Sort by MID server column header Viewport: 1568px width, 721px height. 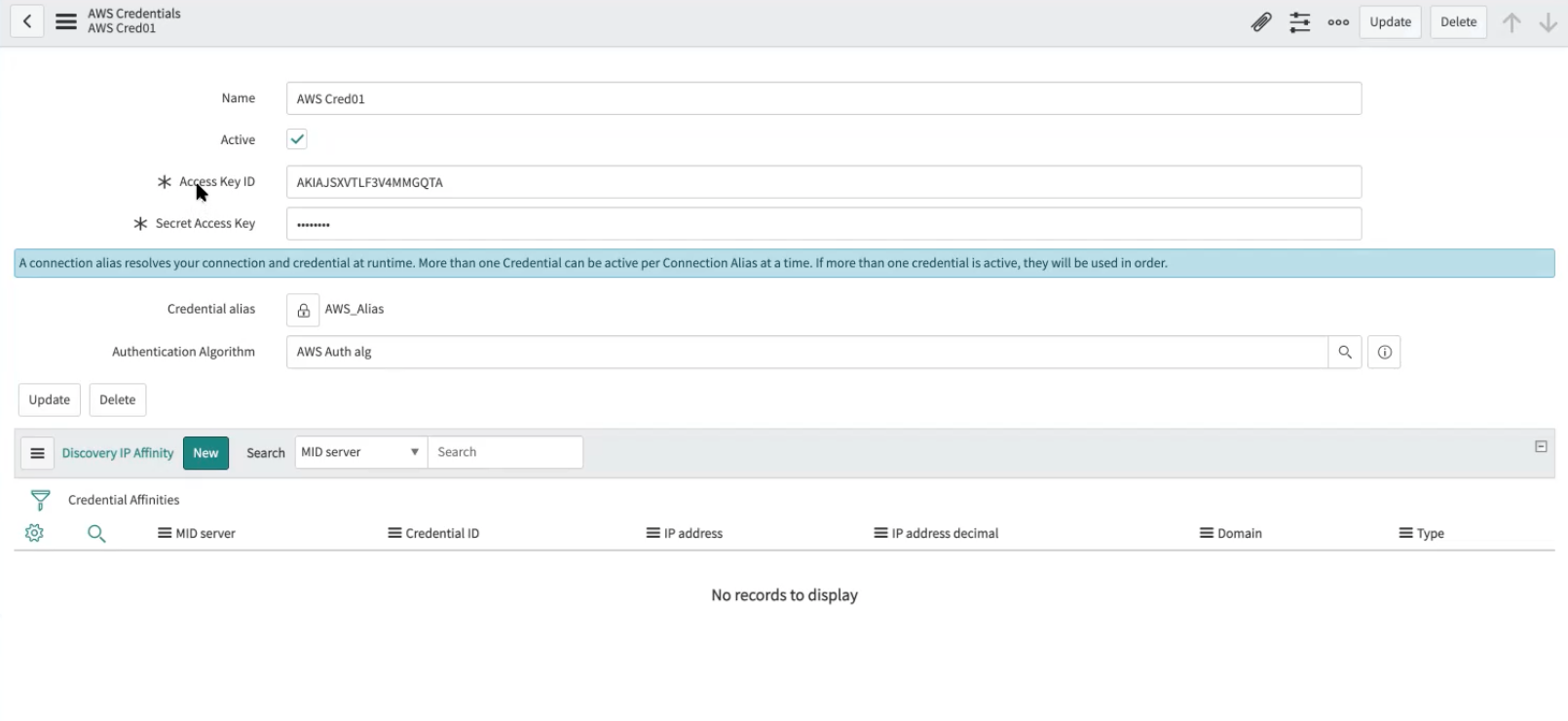[205, 533]
